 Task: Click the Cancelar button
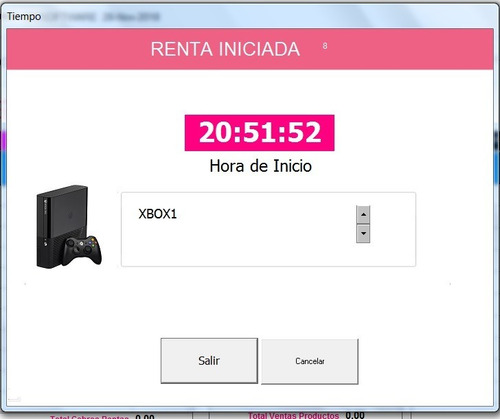(x=310, y=361)
